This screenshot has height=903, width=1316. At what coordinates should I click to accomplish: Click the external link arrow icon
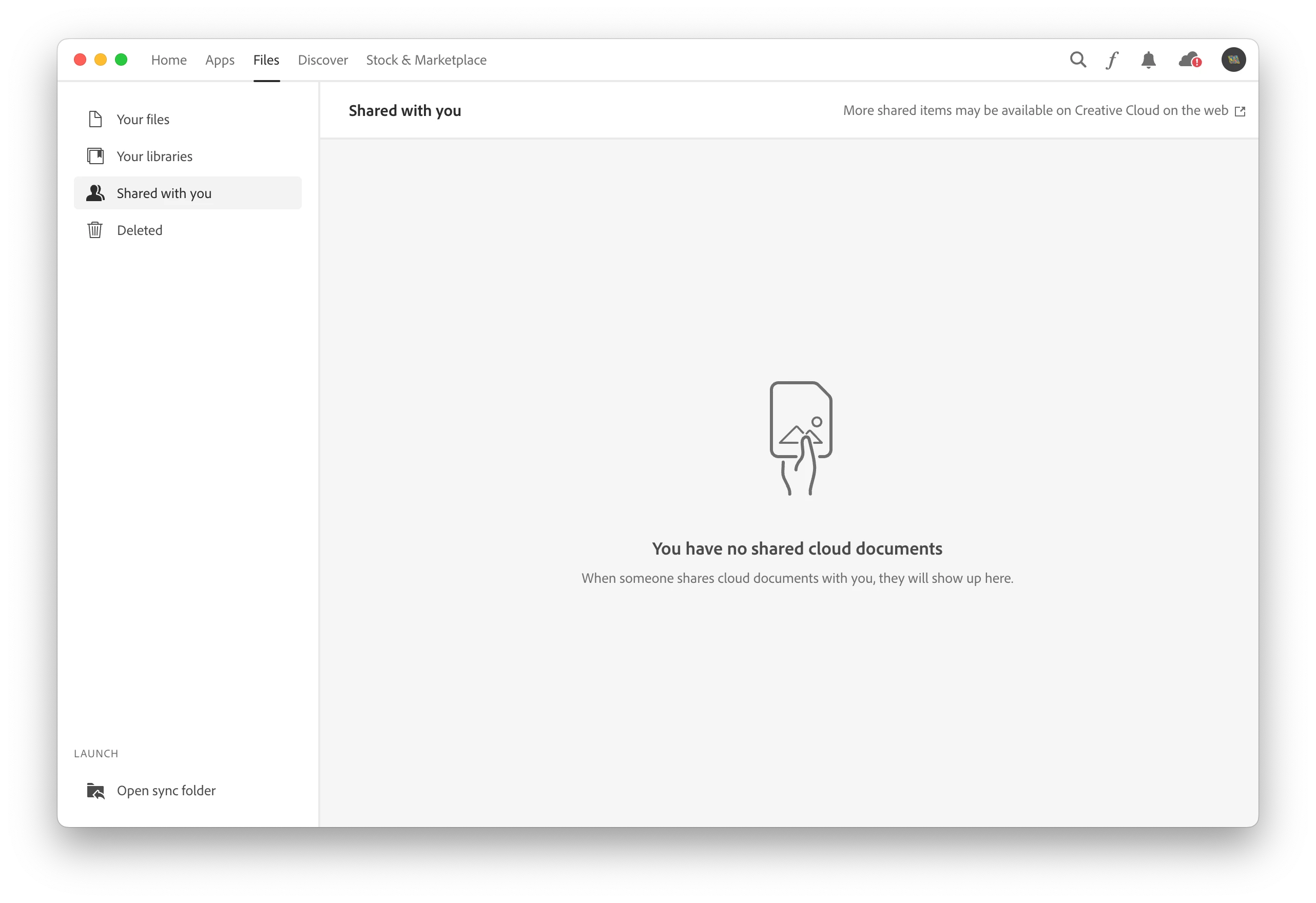(1240, 111)
